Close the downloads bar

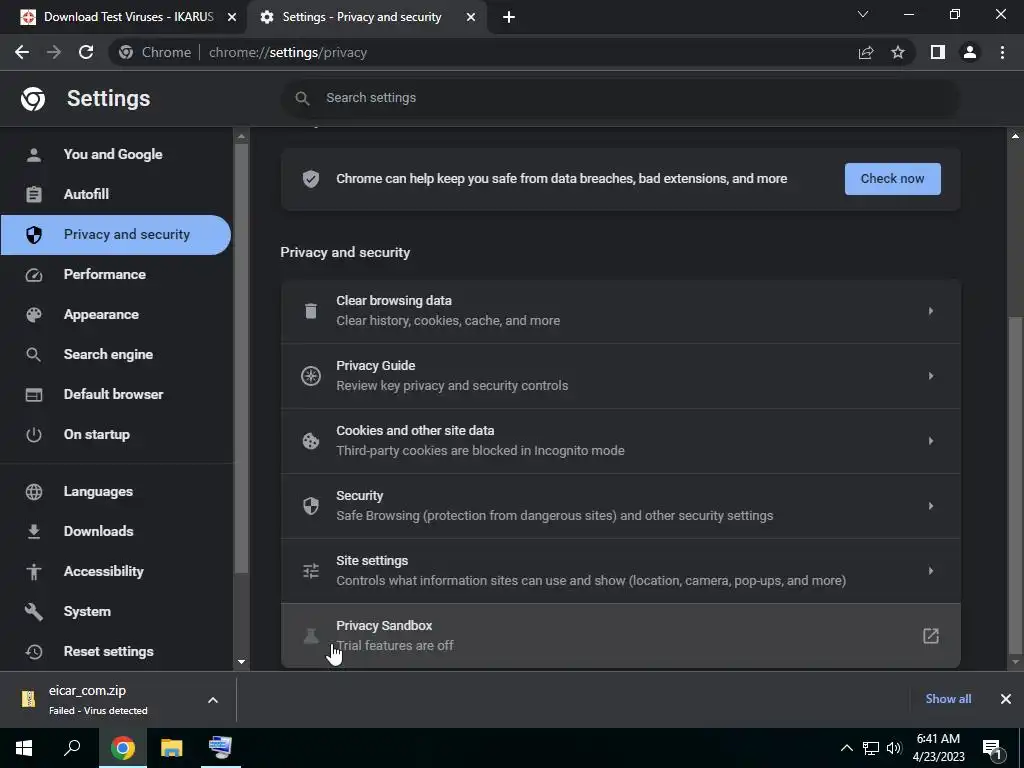tap(1006, 699)
